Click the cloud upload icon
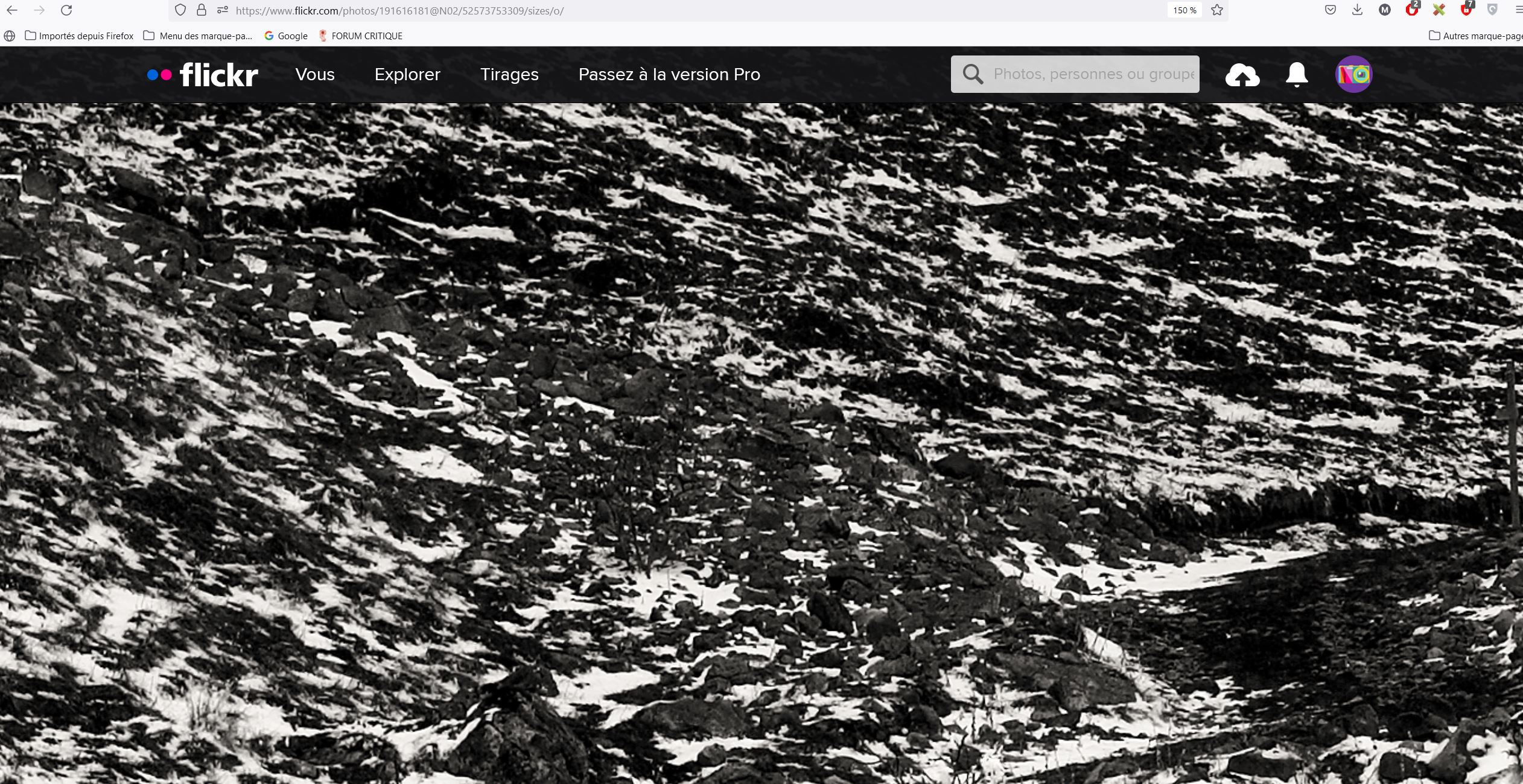1523x784 pixels. pyautogui.click(x=1242, y=75)
